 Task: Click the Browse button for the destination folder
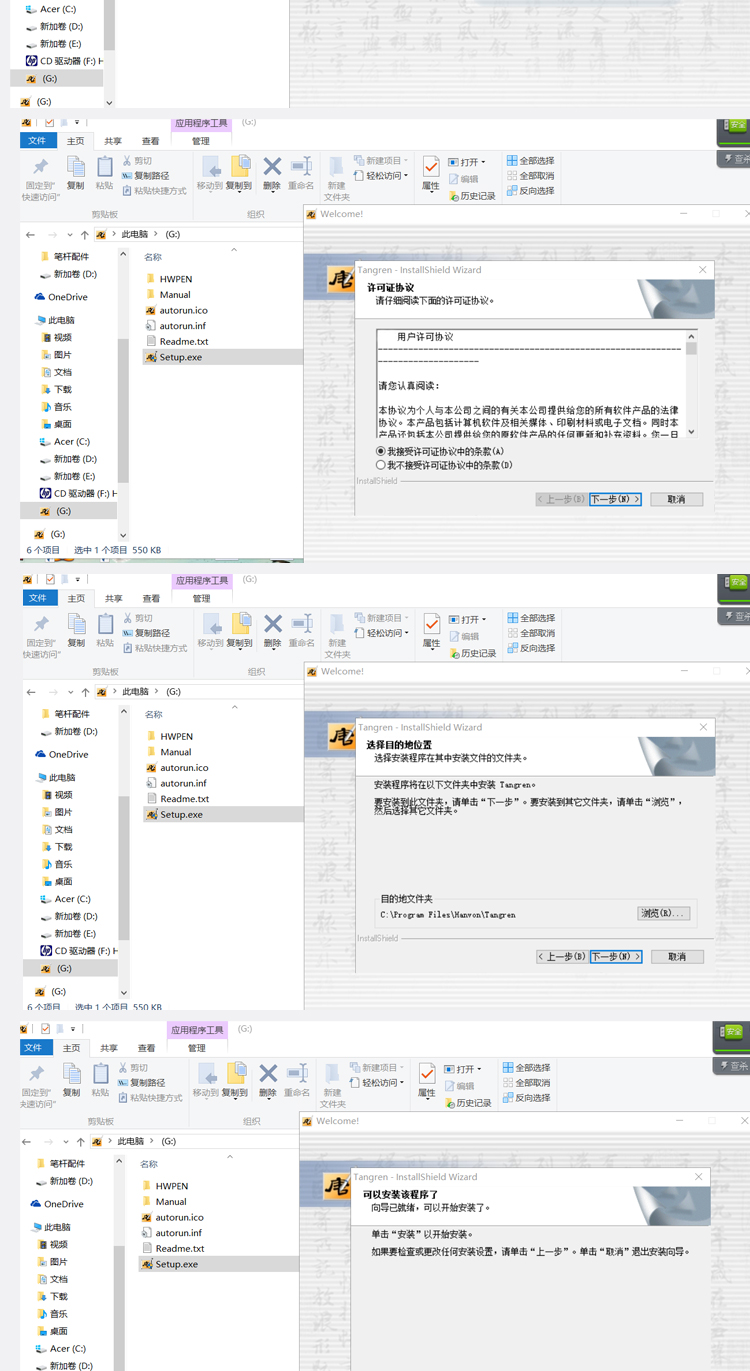(x=663, y=914)
